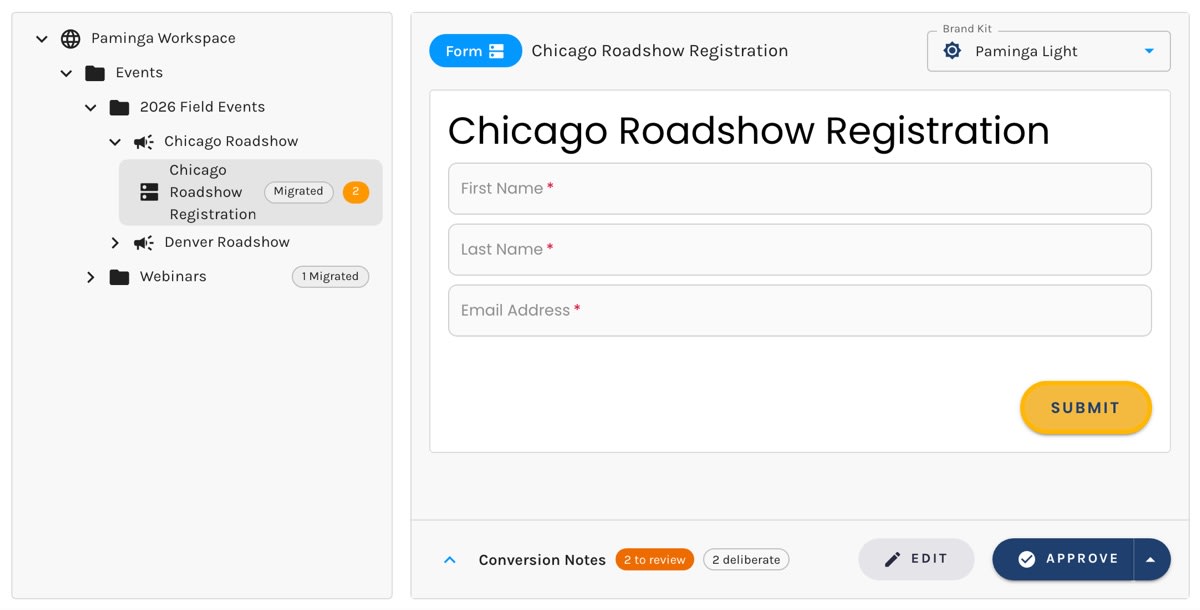Select the 2026 Field Events label
This screenshot has width=1200, height=610.
[x=202, y=107]
